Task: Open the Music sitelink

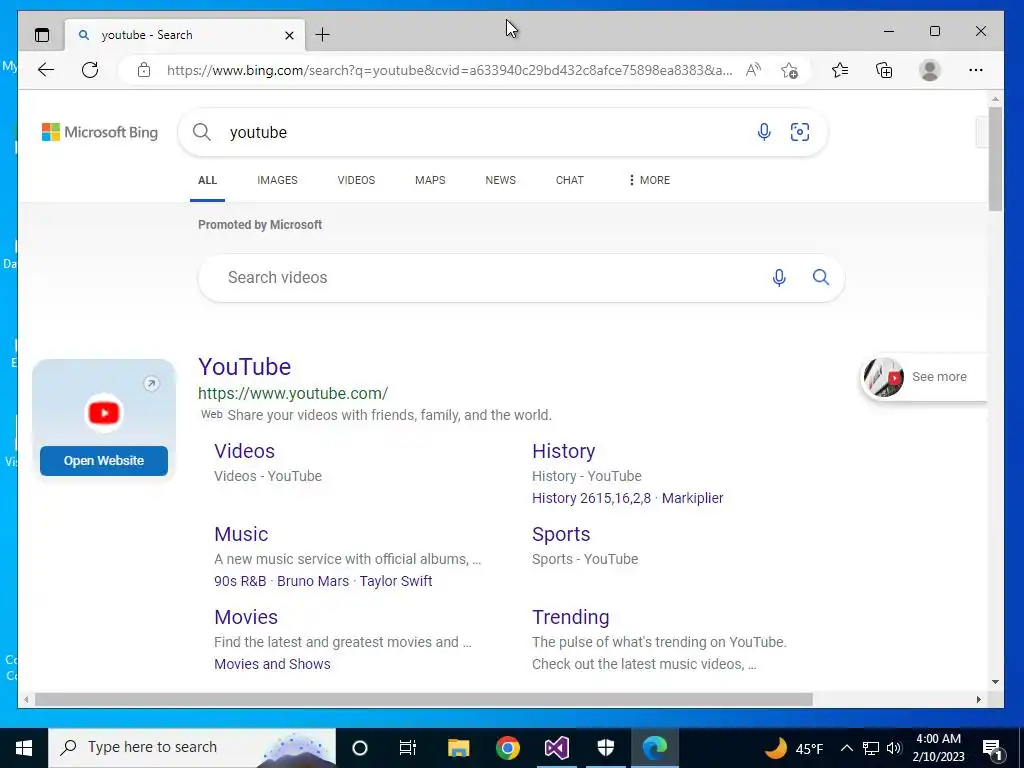Action: point(241,534)
